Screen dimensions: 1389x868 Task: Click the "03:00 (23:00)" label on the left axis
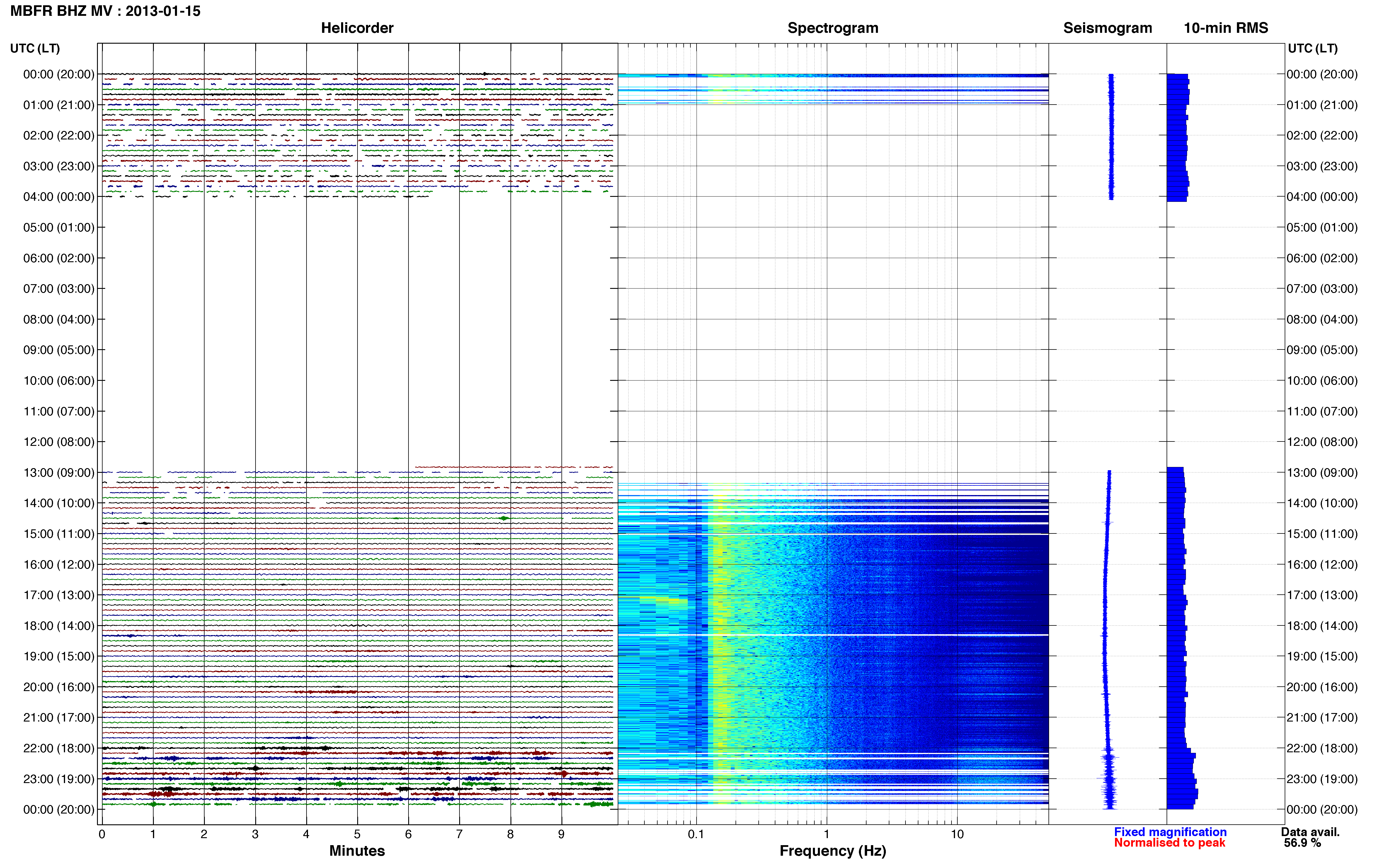pos(59,166)
